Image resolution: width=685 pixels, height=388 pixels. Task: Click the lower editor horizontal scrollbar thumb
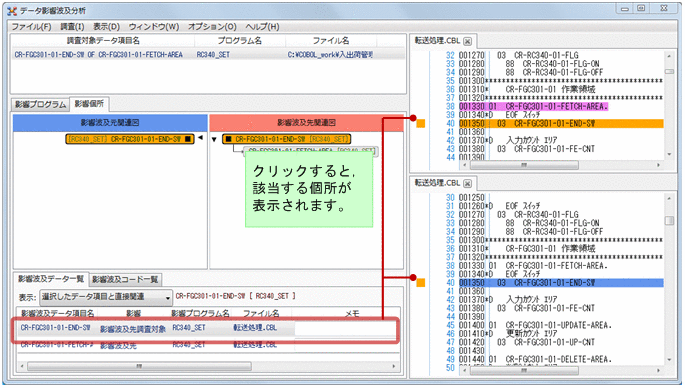click(x=524, y=371)
